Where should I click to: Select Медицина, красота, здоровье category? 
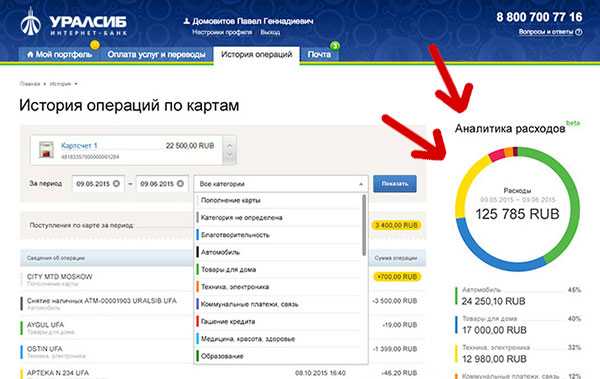(278, 339)
